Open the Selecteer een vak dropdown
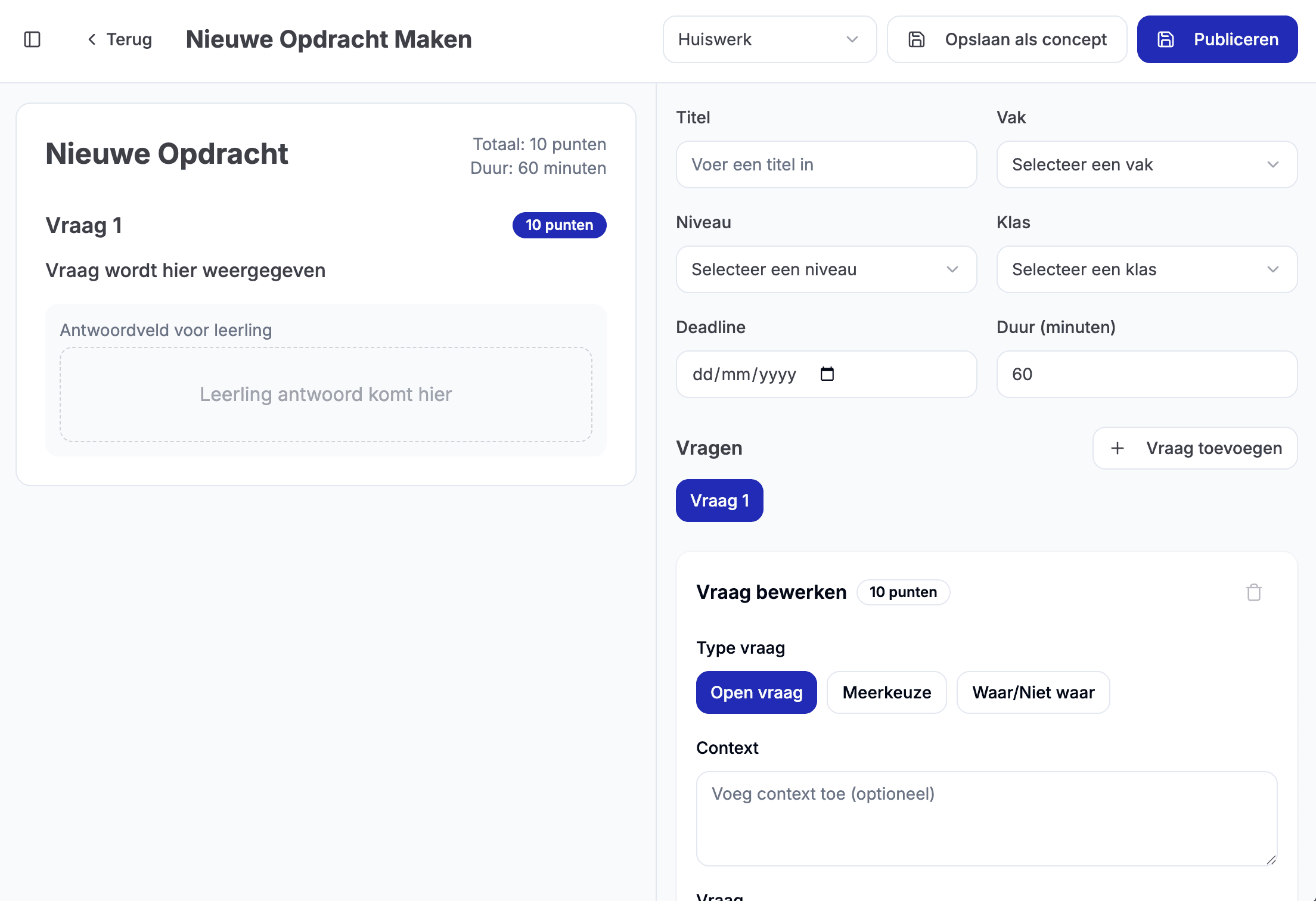 (1147, 164)
